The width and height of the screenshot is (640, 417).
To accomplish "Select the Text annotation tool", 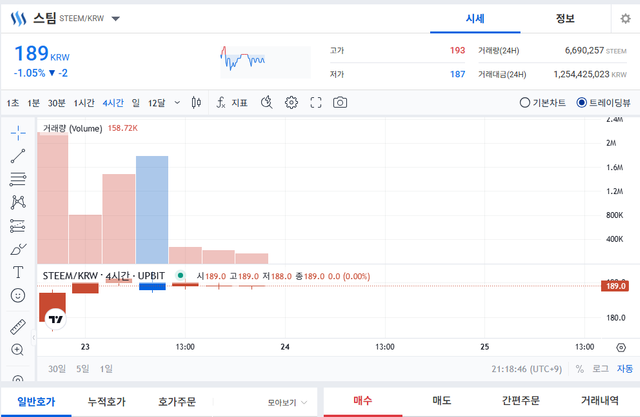I will point(18,272).
